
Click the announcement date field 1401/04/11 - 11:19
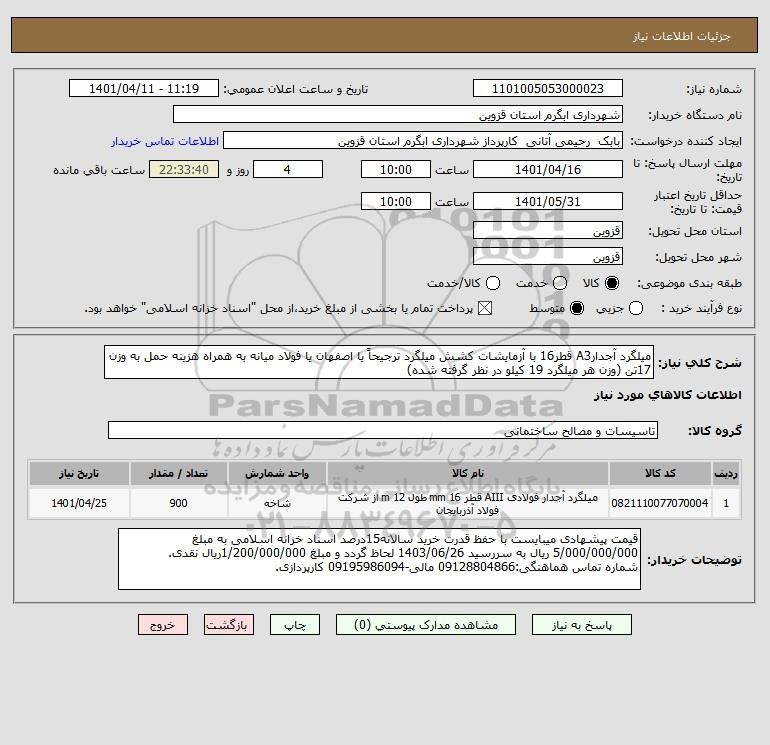tap(144, 88)
